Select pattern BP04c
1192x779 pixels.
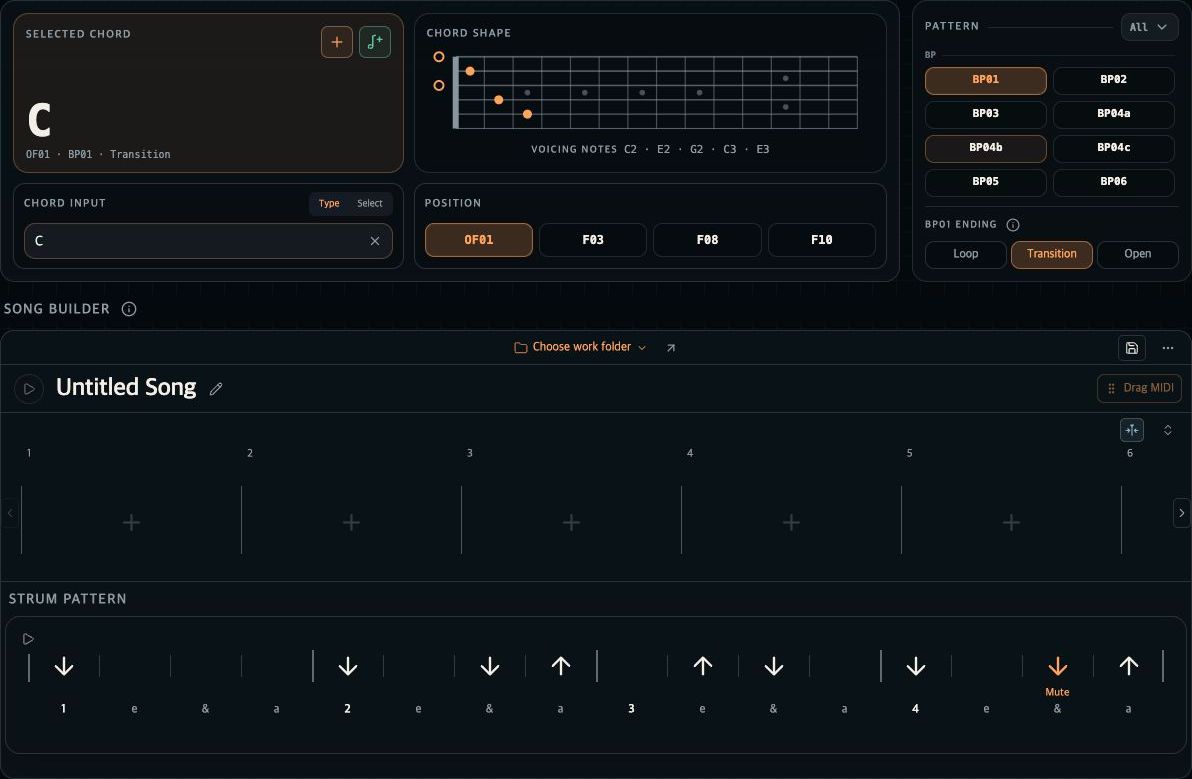click(x=1114, y=148)
